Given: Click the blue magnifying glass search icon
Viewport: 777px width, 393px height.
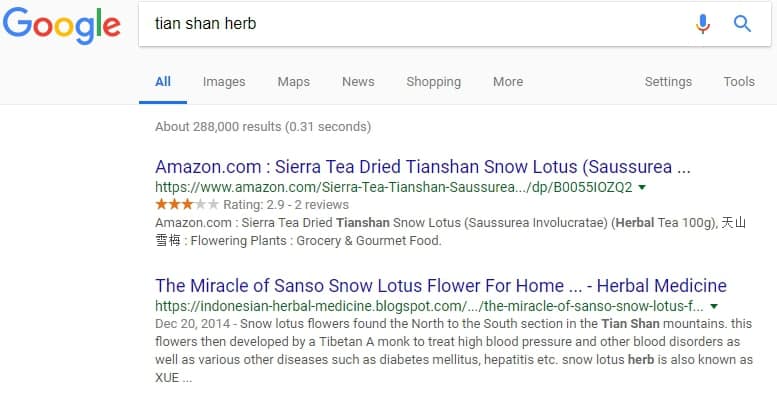Looking at the screenshot, I should click(742, 23).
